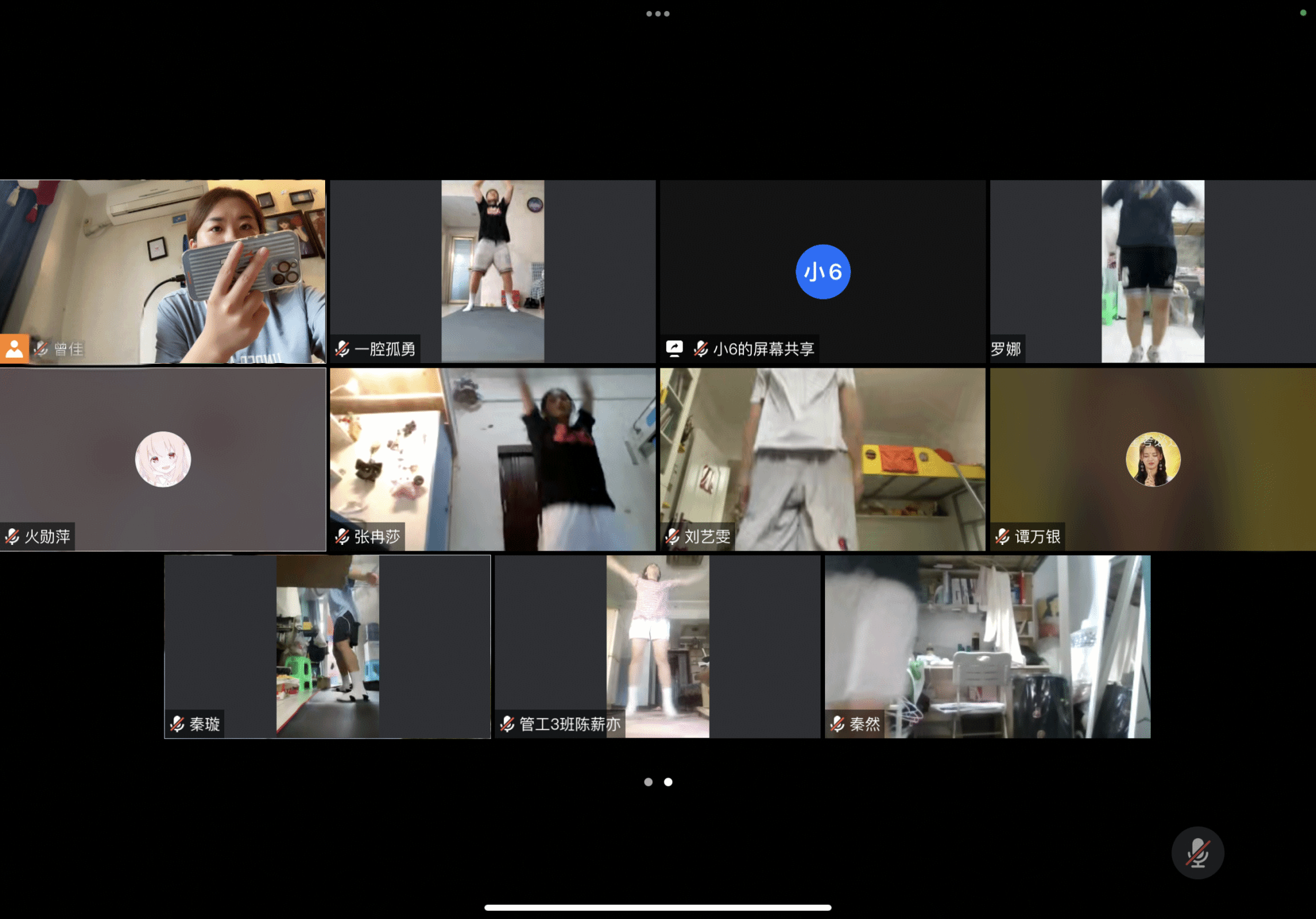Click the muted mic icon of 一腔孤勇
This screenshot has width=1316, height=919.
coord(342,349)
